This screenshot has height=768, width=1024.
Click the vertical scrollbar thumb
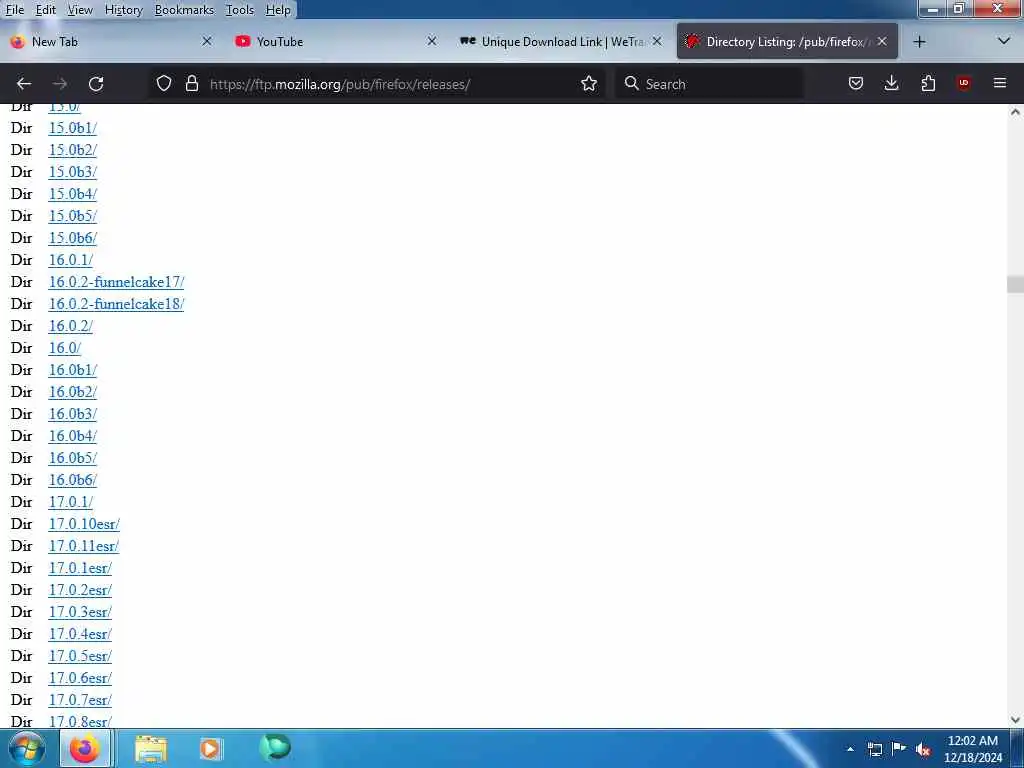pyautogui.click(x=1015, y=284)
